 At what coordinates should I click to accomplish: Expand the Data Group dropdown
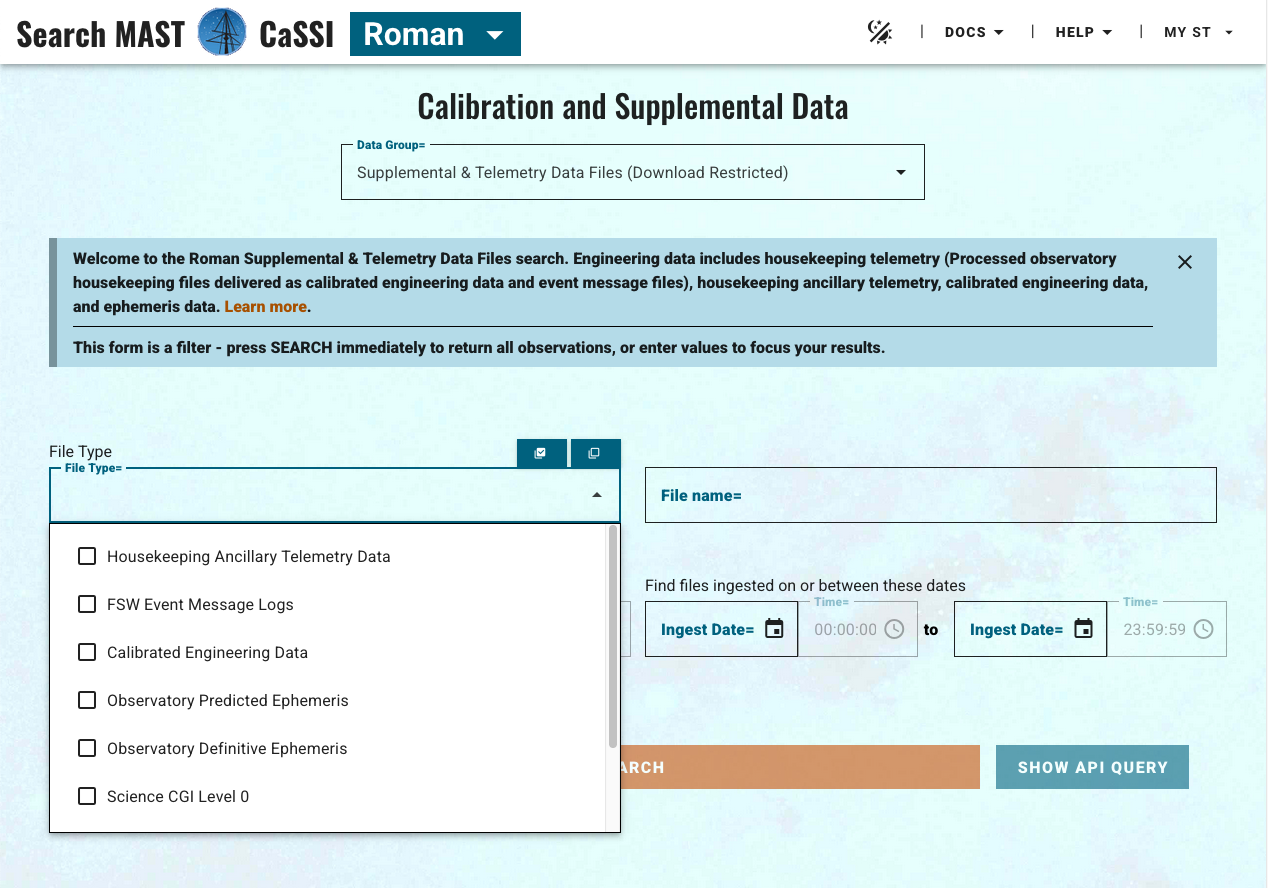point(900,172)
